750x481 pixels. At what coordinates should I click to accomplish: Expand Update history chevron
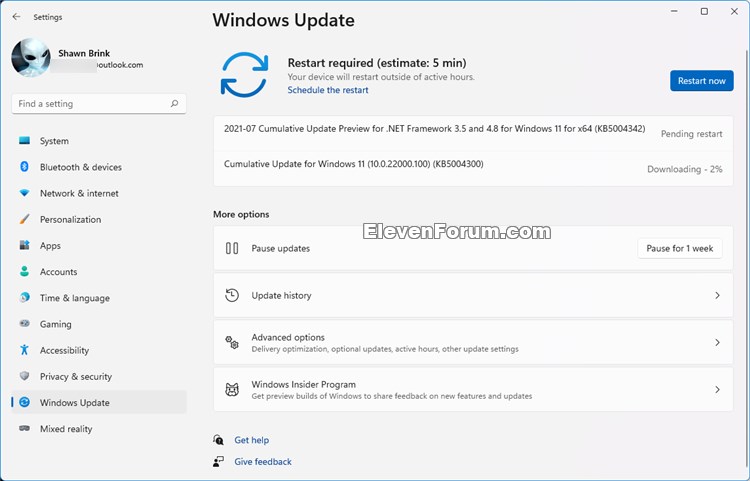pos(717,295)
